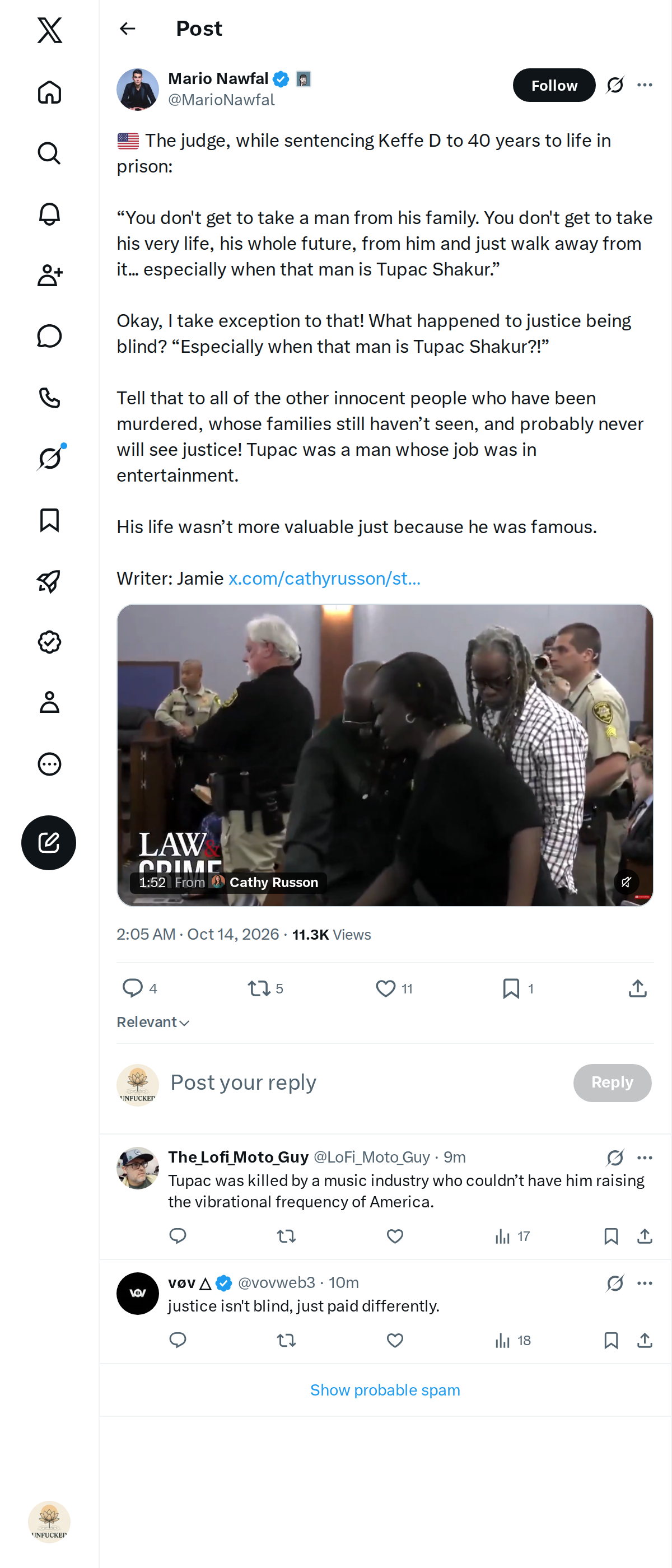Open the More circle menu in sidebar
The image size is (672, 1568).
pos(49,764)
